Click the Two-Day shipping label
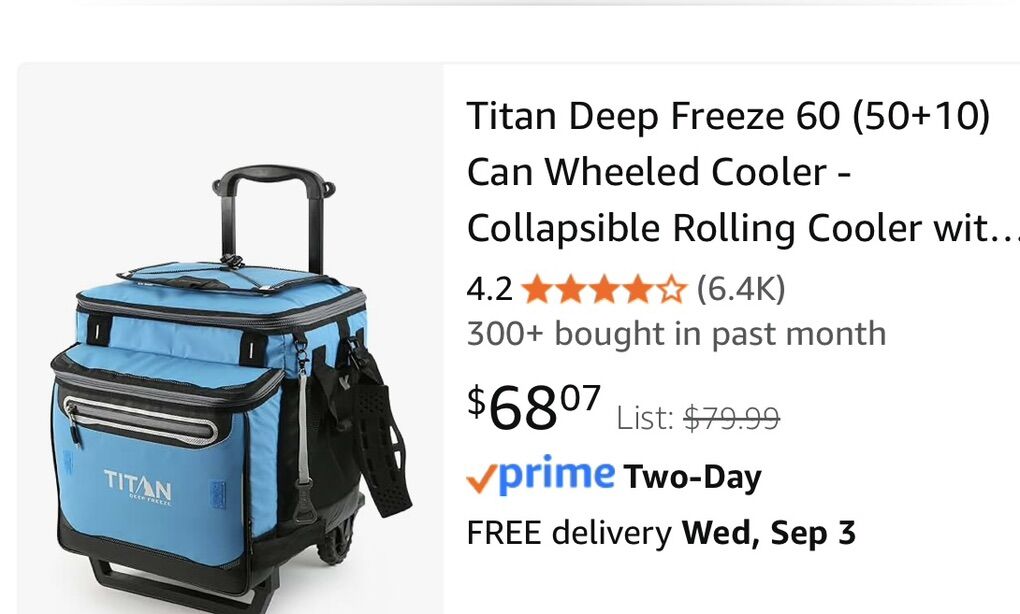The image size is (1020, 614). point(692,477)
